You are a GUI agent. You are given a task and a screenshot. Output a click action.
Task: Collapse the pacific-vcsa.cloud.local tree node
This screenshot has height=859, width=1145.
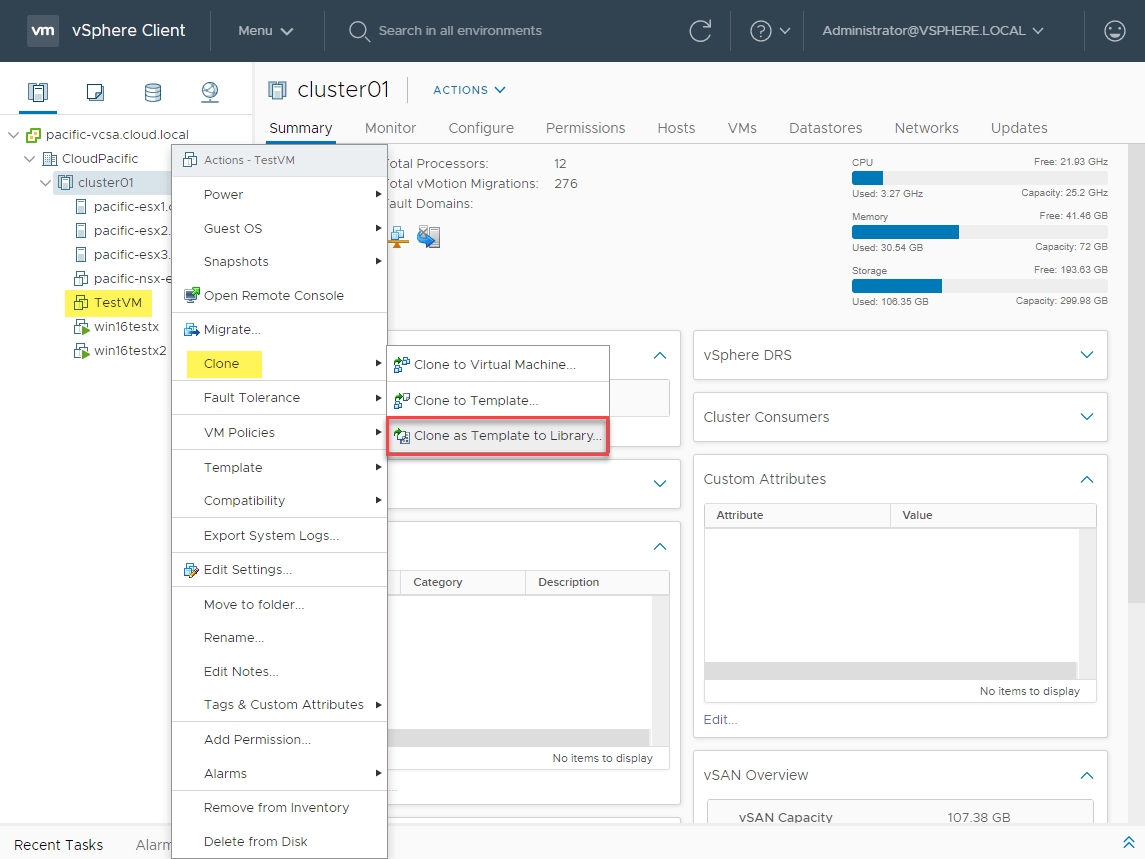[13, 135]
